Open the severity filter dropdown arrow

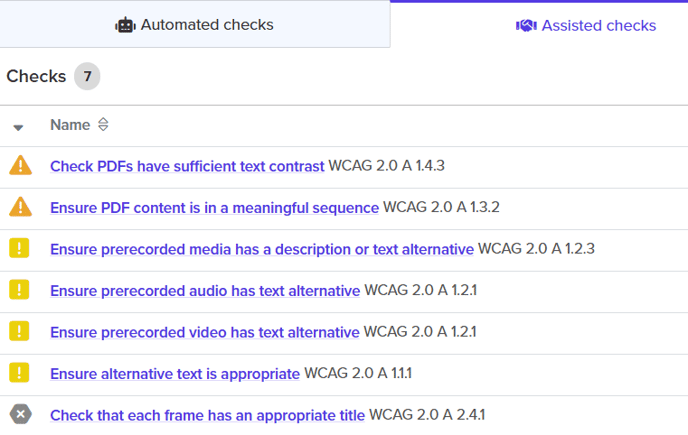coord(18,127)
